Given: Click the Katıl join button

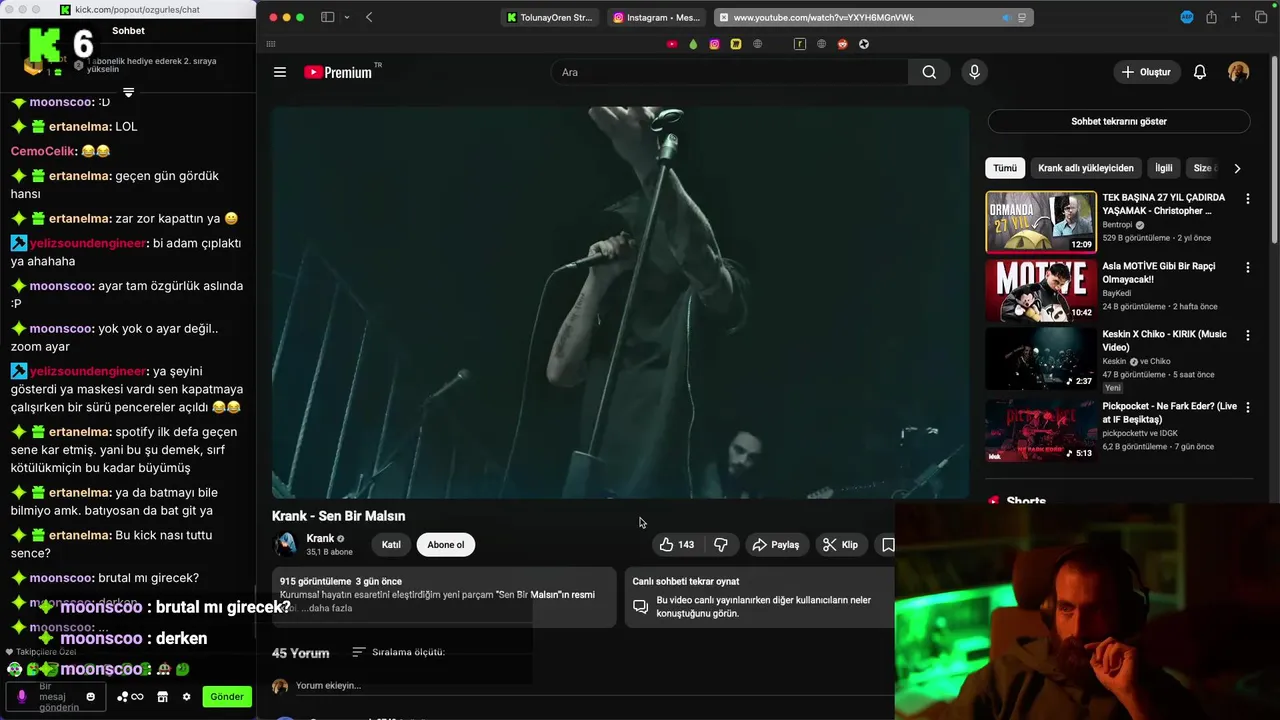Looking at the screenshot, I should pyautogui.click(x=391, y=545).
